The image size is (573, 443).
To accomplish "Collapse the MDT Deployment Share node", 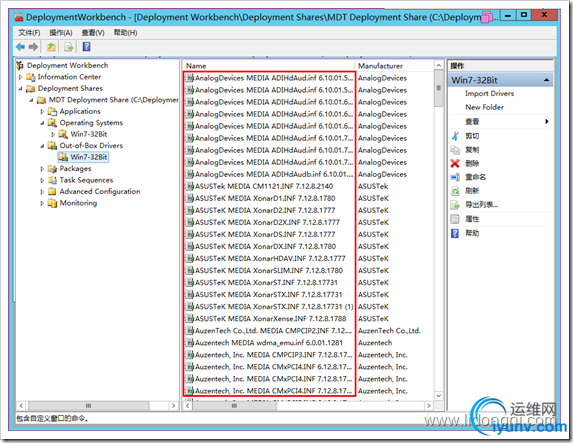I will [31, 100].
